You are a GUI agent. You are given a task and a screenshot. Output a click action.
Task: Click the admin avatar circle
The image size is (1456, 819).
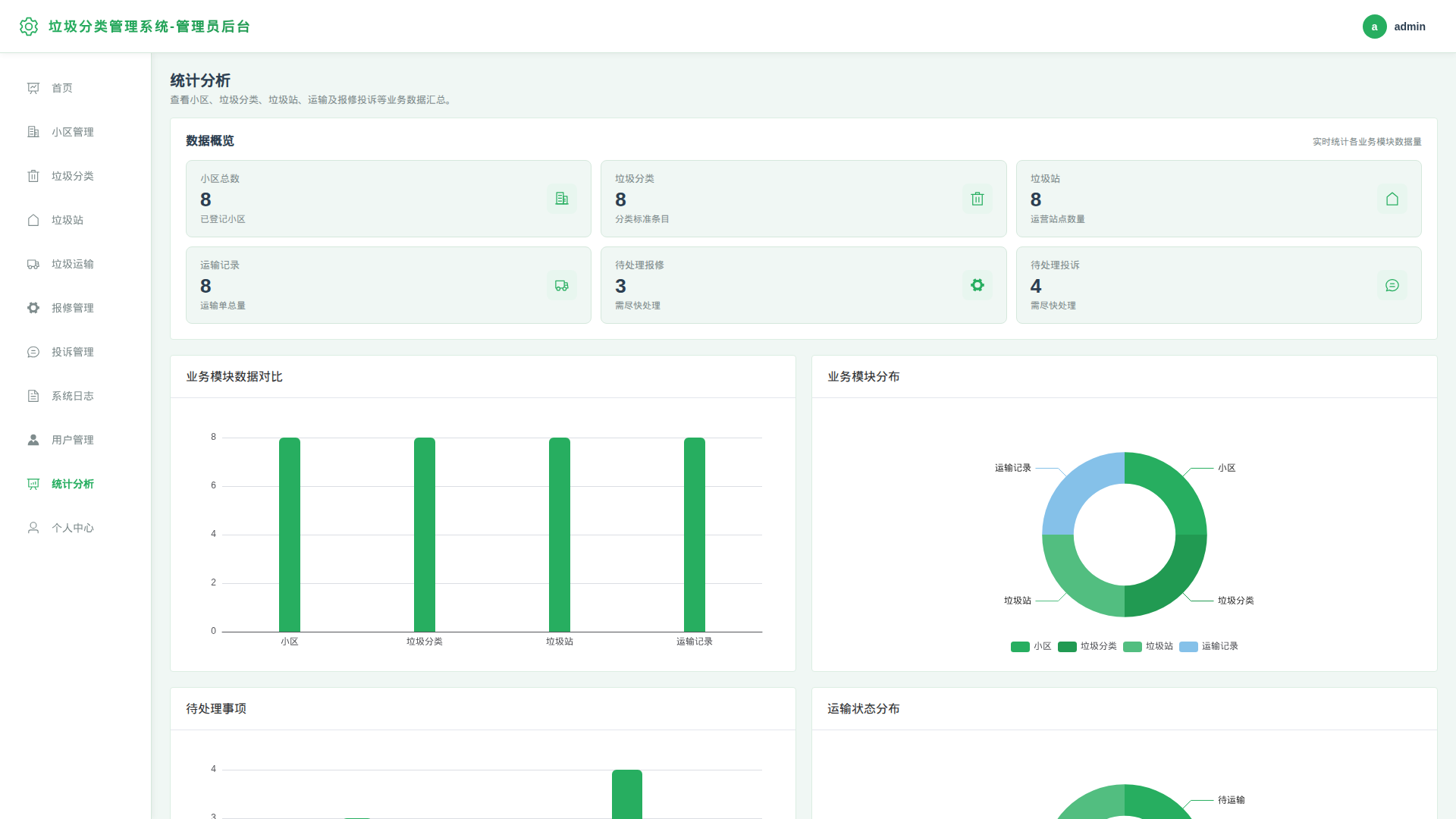point(1374,27)
